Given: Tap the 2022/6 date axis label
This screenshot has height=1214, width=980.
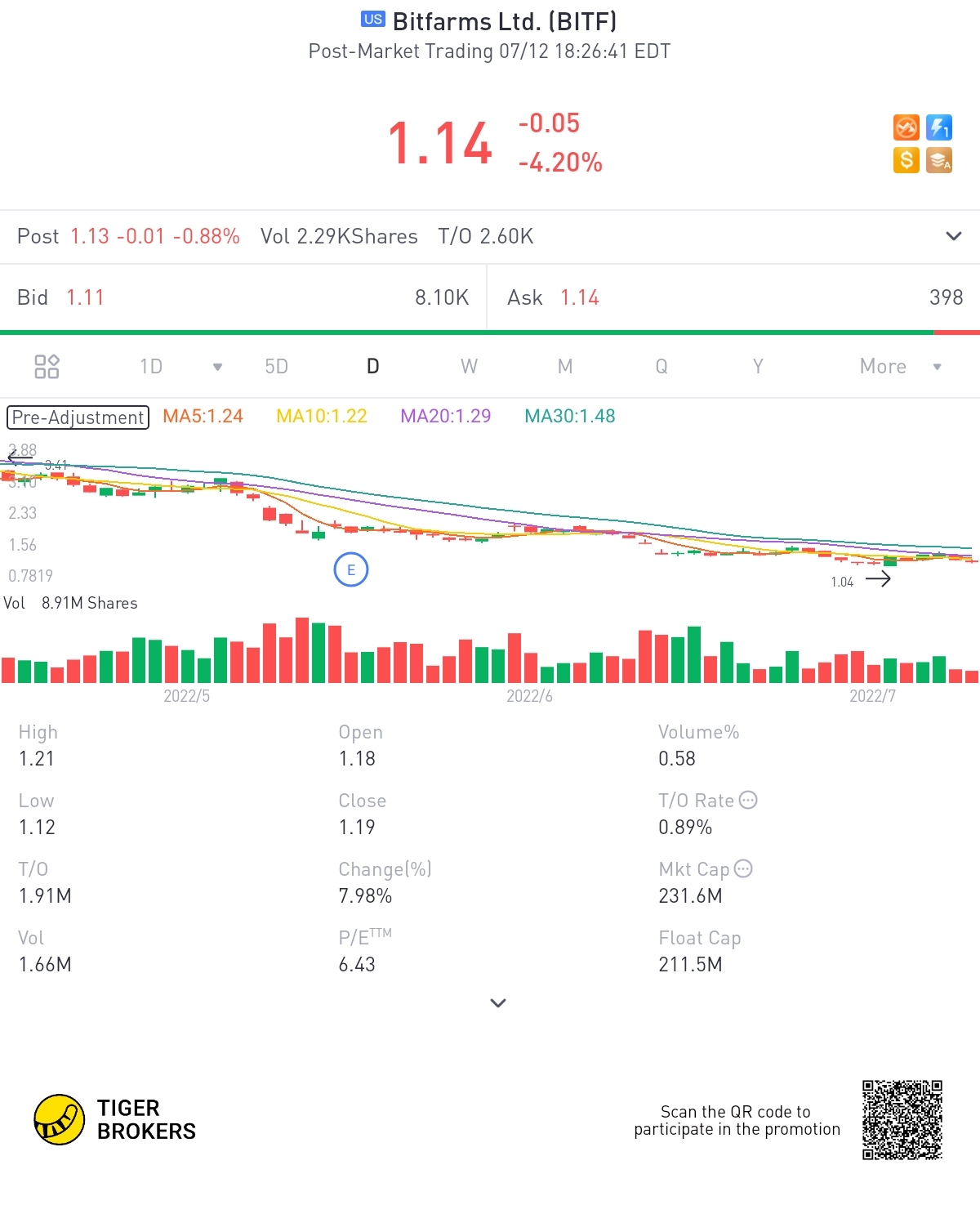Looking at the screenshot, I should [529, 696].
